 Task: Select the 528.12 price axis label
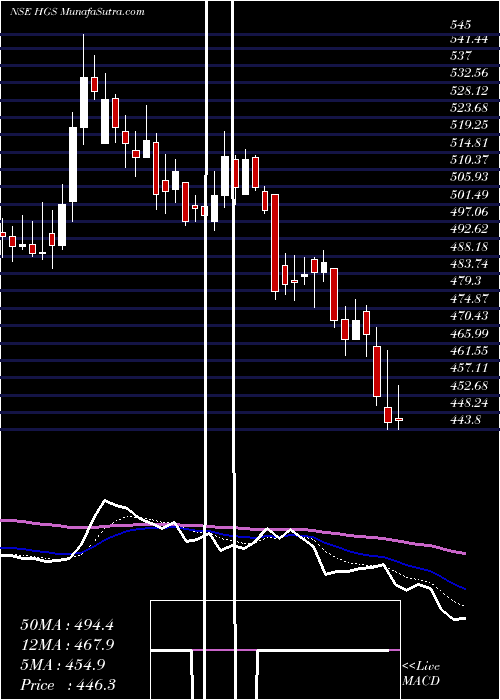pyautogui.click(x=469, y=91)
